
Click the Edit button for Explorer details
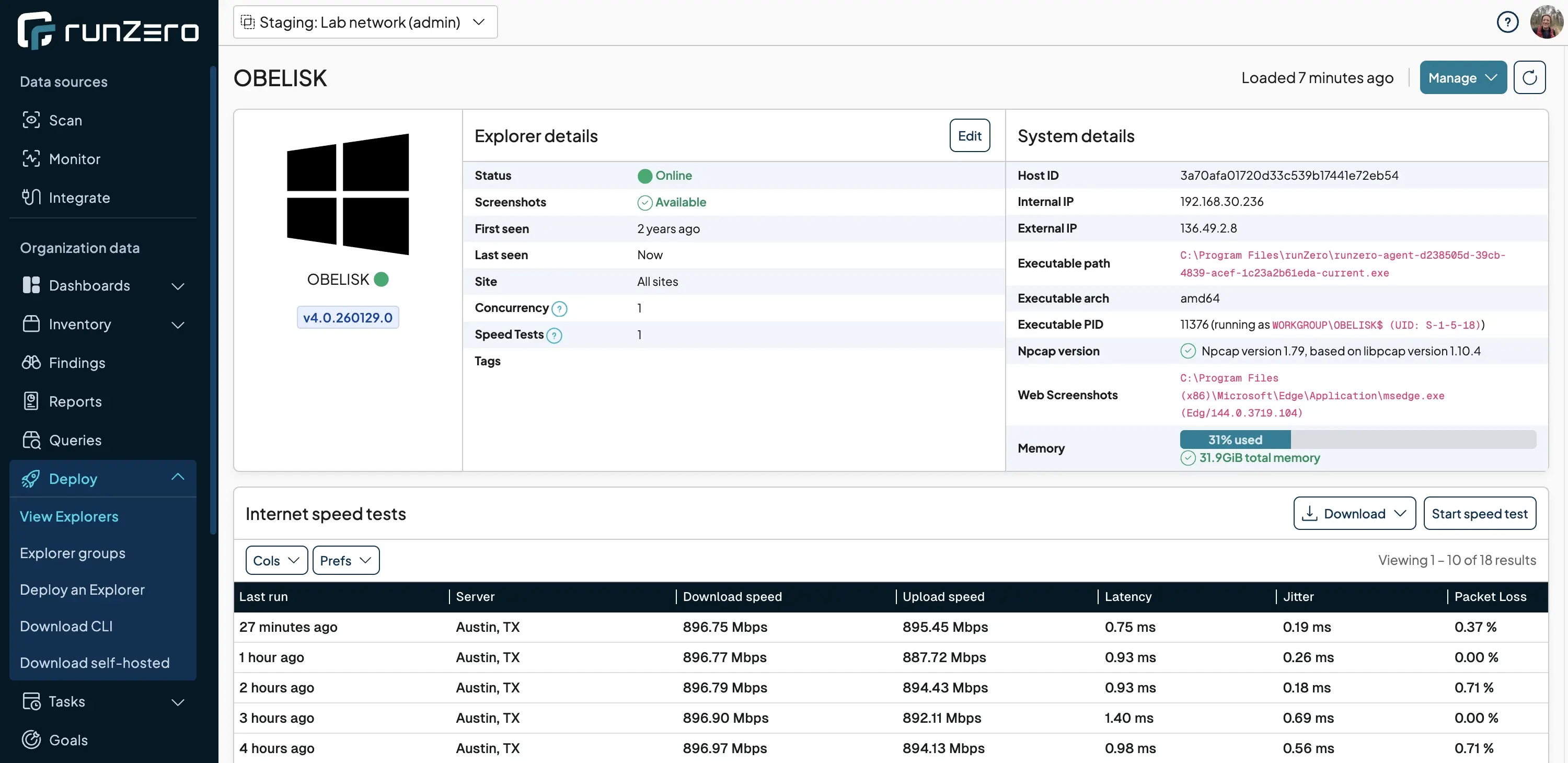(x=969, y=135)
